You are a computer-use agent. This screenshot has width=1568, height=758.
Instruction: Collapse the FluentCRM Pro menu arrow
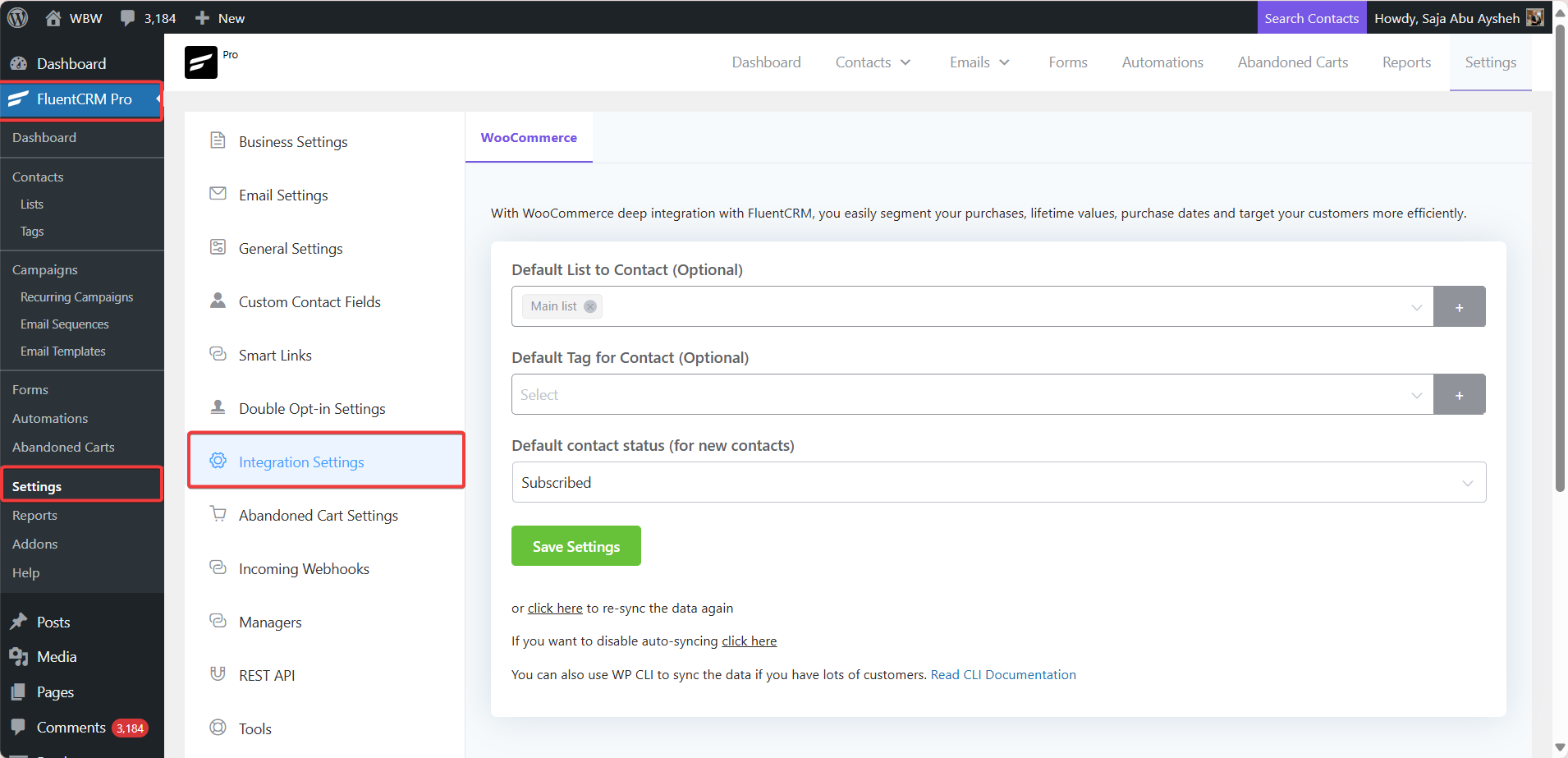[x=158, y=99]
